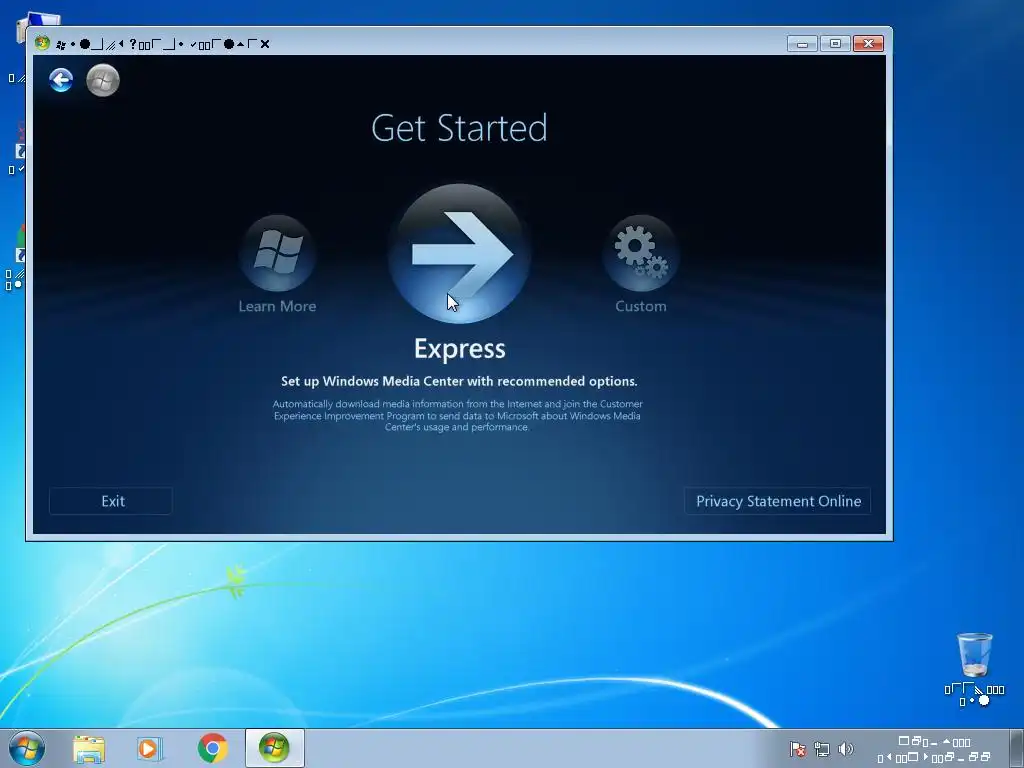The width and height of the screenshot is (1024, 768).
Task: Maximize the Media Center window
Action: (835, 44)
